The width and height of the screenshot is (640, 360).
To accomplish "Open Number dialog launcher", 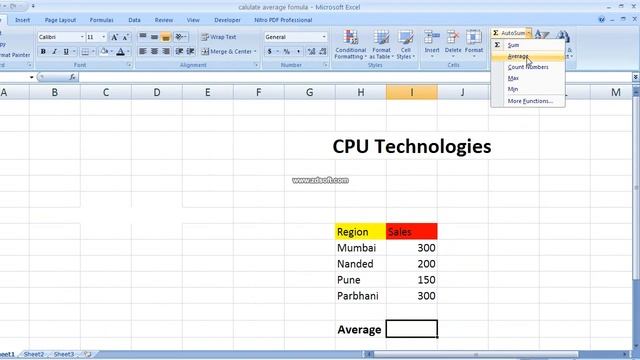I will click(325, 65).
